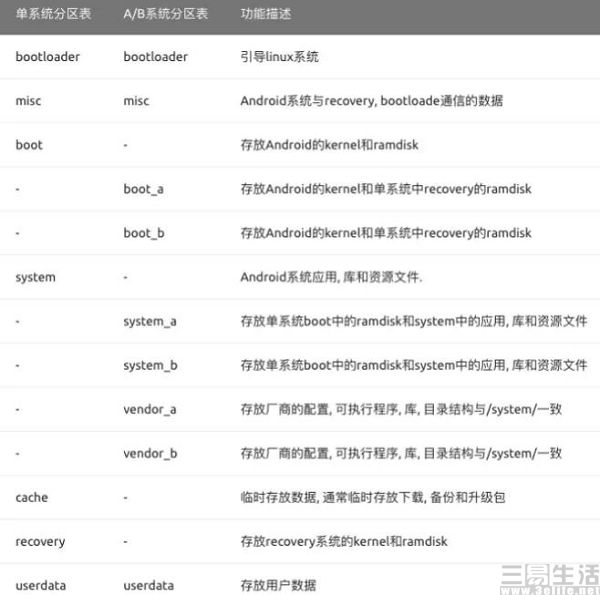The height and width of the screenshot is (595, 600).
Task: Click the description in the vendor_b row
Action: pyautogui.click(x=401, y=453)
